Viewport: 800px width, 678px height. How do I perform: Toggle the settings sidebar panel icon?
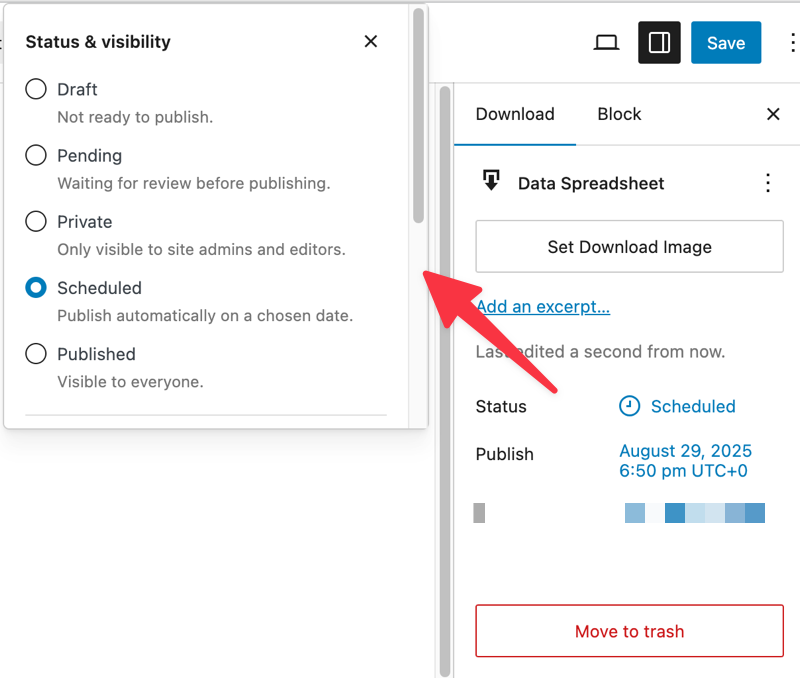658,42
